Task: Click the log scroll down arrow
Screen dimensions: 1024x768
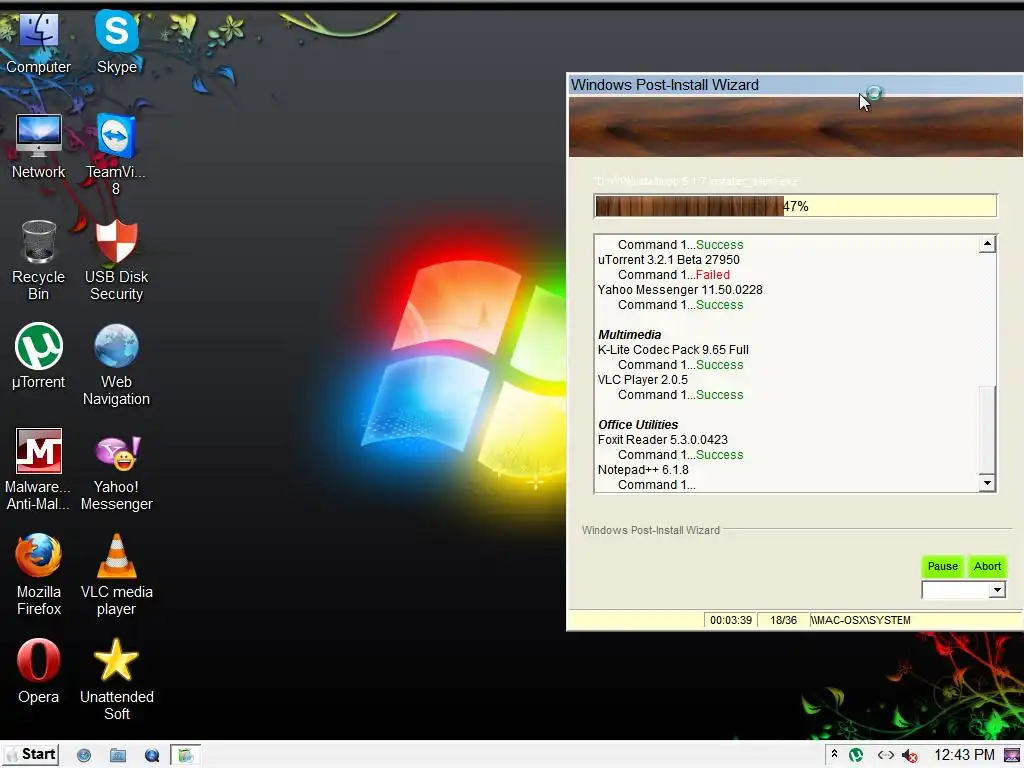Action: [x=987, y=483]
